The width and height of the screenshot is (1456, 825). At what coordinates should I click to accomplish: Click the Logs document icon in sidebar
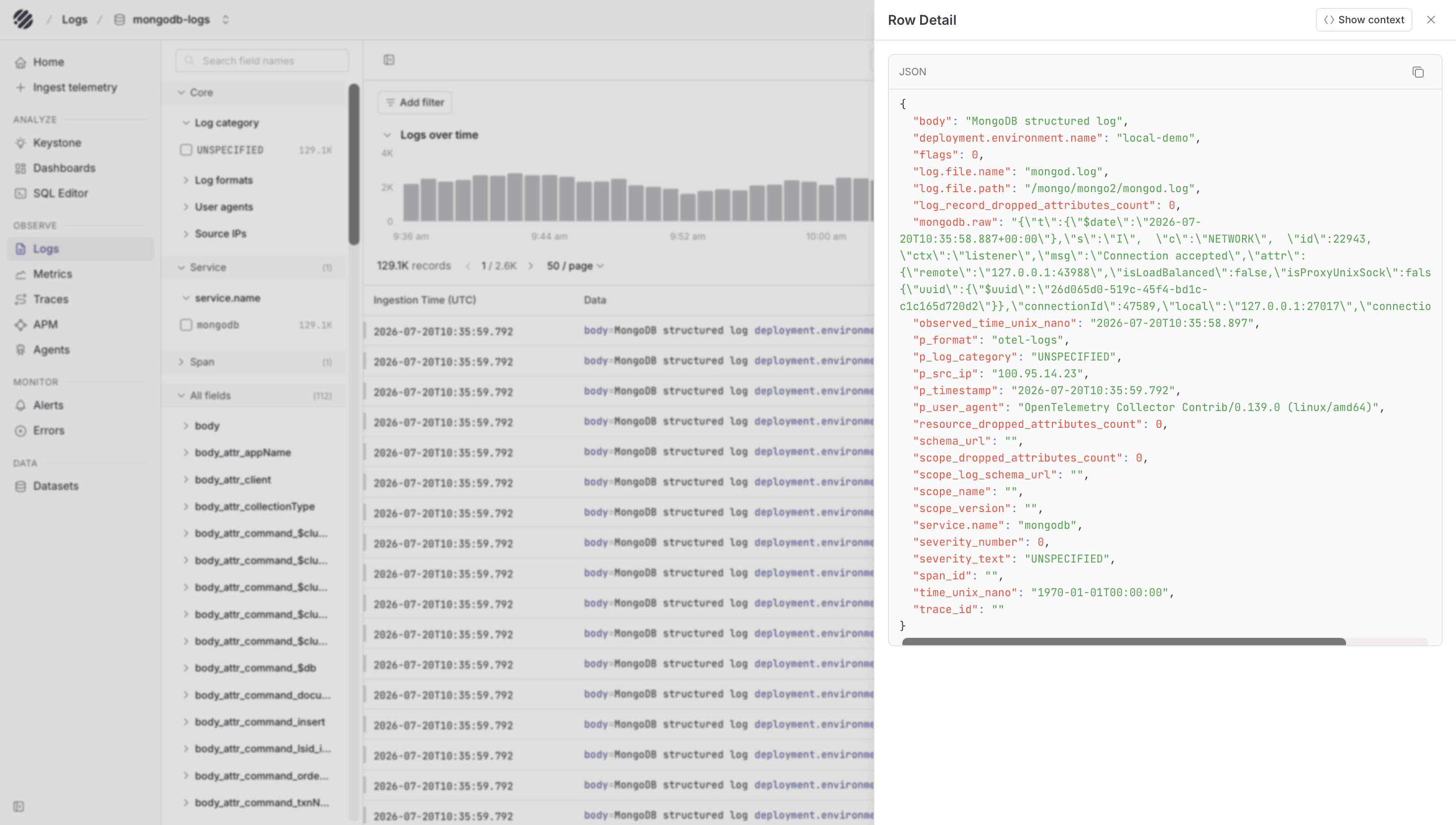(x=20, y=249)
